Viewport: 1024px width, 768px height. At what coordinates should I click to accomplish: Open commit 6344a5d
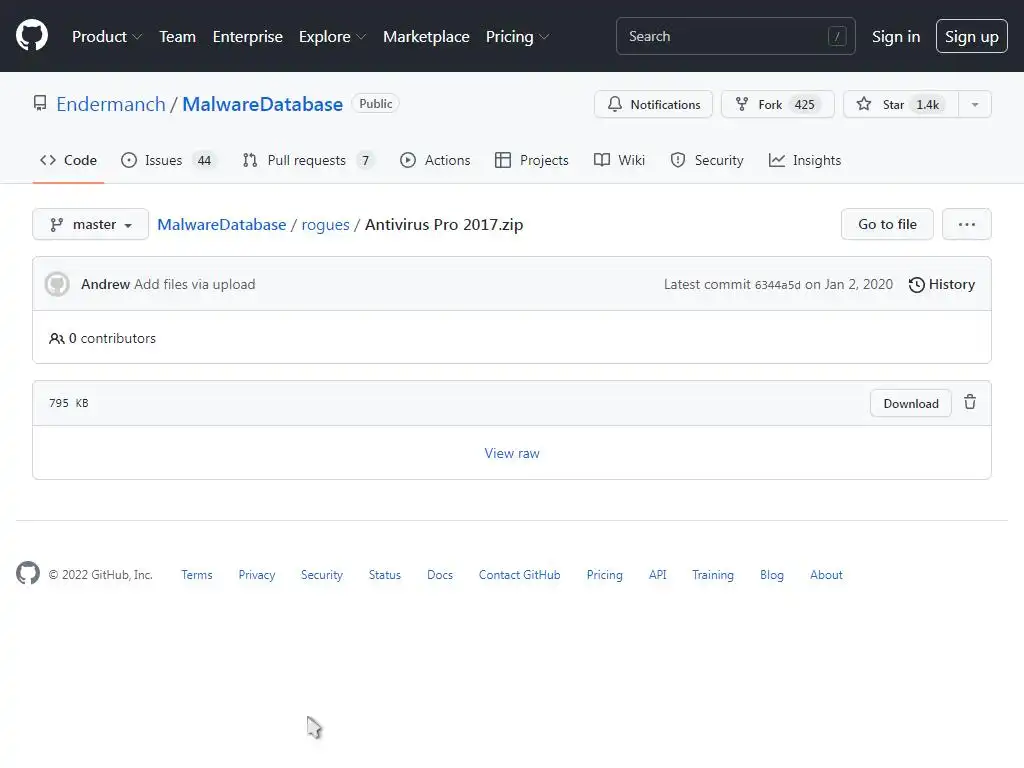pos(777,285)
